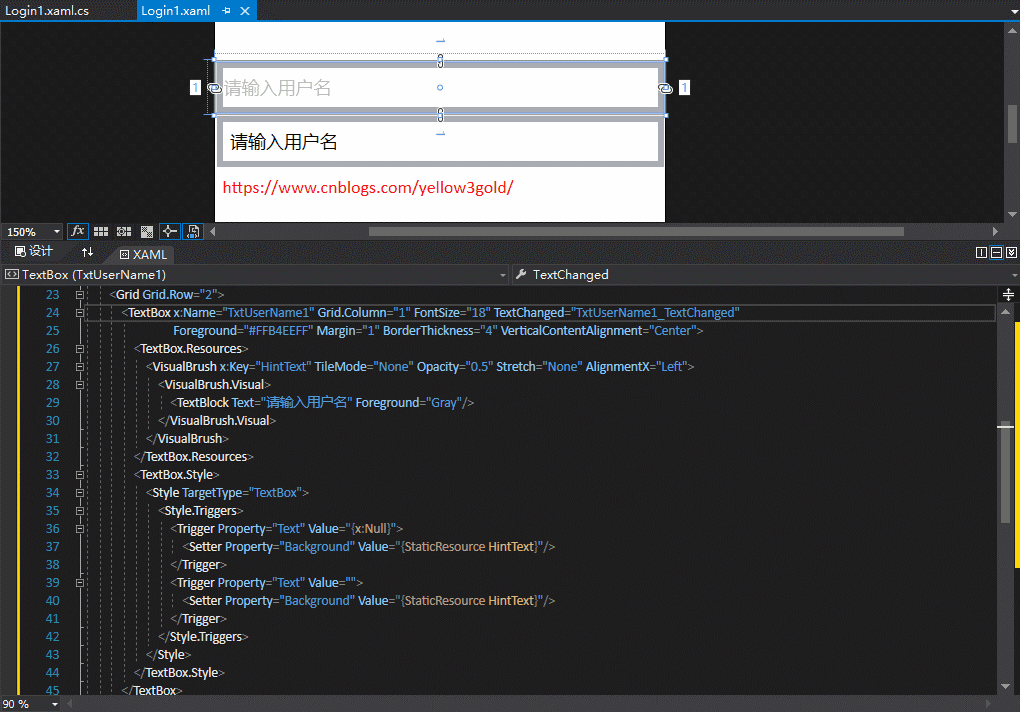This screenshot has width=1020, height=712.
Task: Click the designer vertical scrollbar thumb
Action: 1012,123
